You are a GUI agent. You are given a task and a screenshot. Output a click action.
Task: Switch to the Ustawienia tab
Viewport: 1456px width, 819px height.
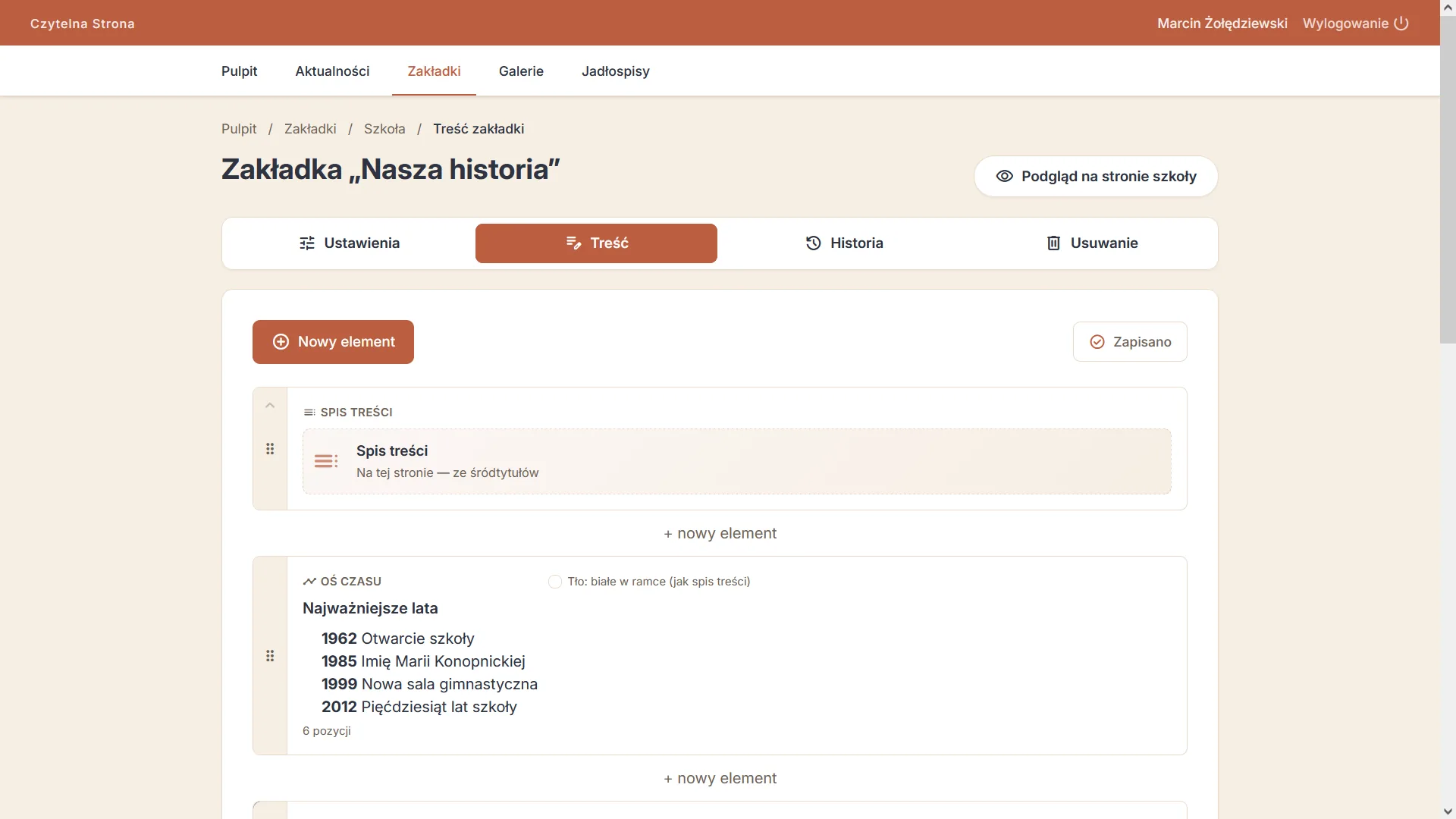(350, 243)
